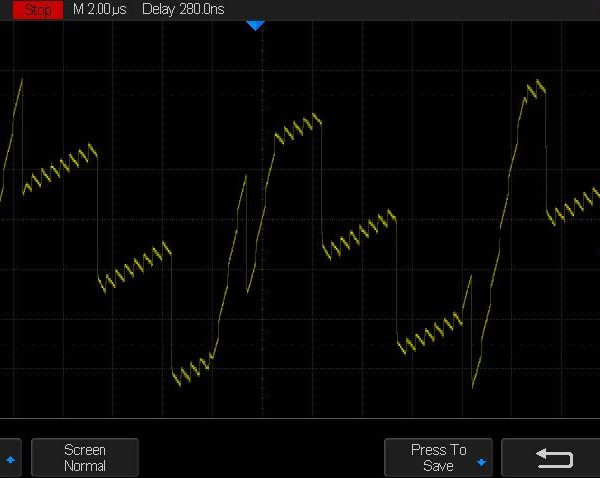Click the blue arrow icon inside Press To Save
The width and height of the screenshot is (600, 478).
pos(481,463)
